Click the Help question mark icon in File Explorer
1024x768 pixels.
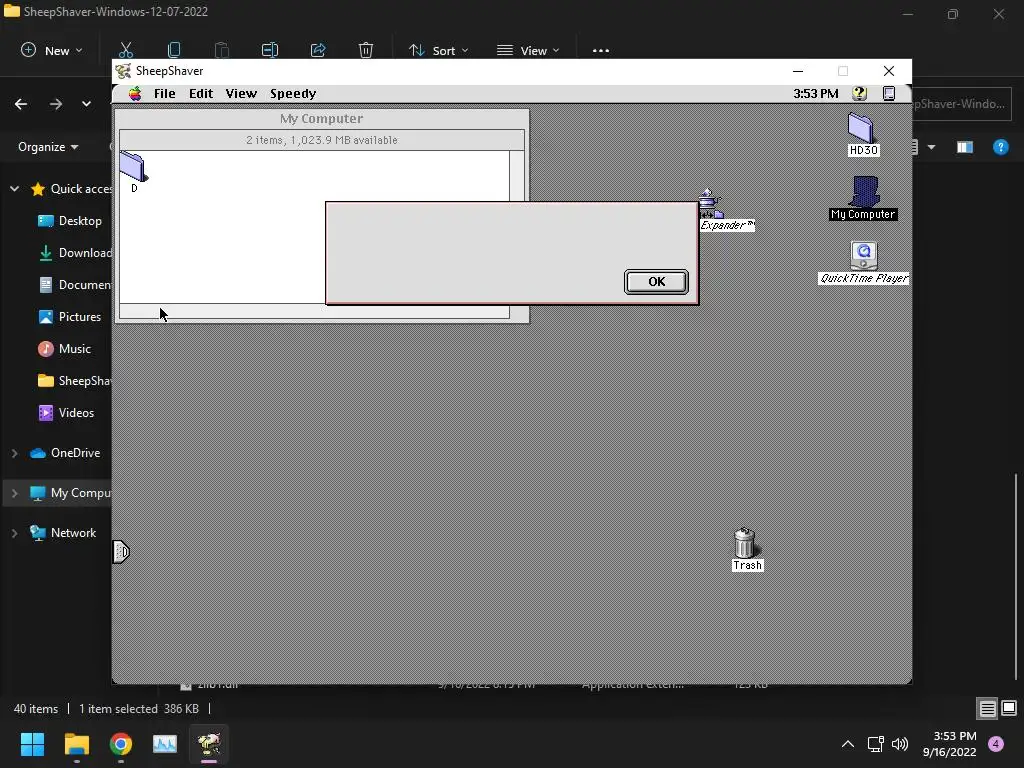1000,147
